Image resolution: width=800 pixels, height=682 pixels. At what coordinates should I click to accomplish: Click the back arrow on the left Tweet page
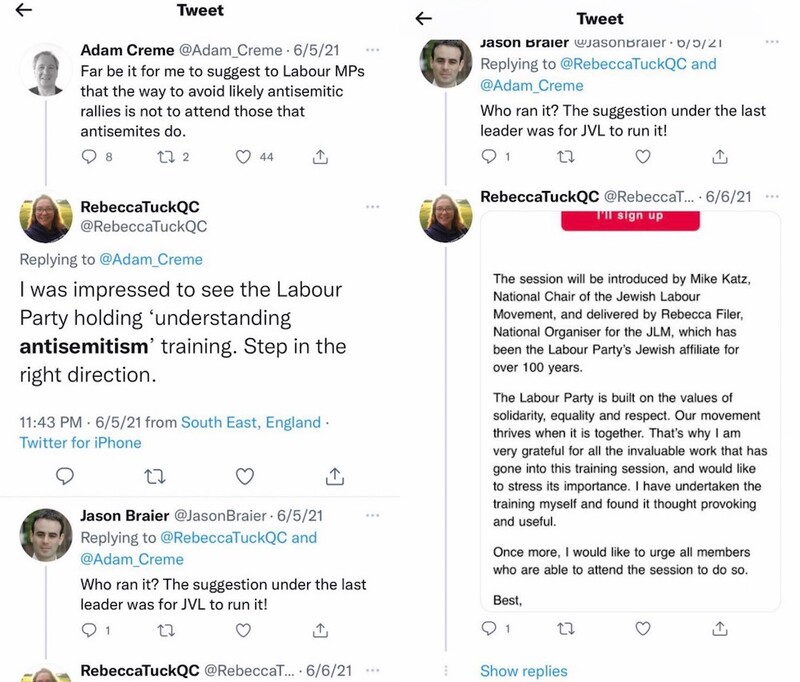(x=24, y=11)
